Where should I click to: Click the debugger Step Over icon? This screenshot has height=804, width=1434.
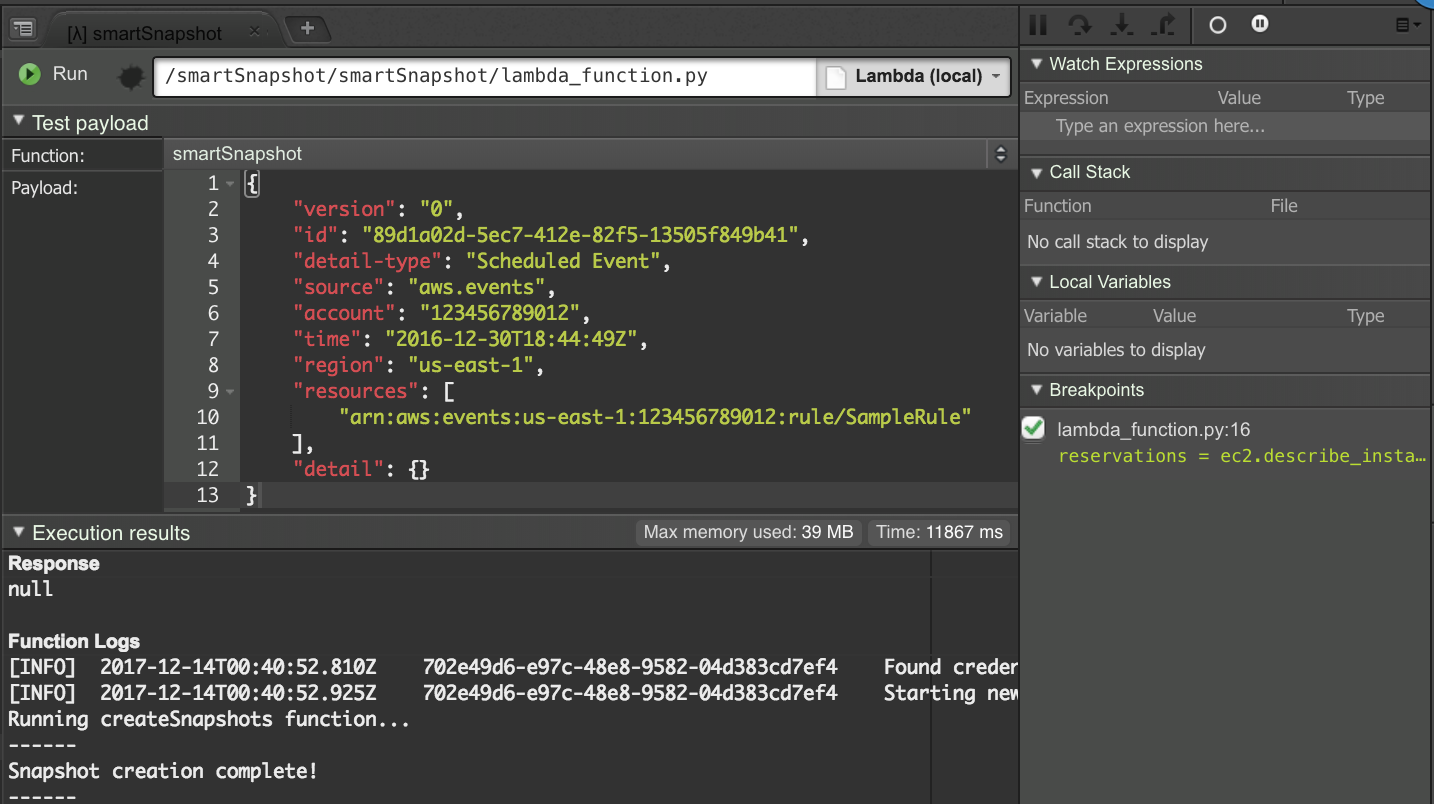(1080, 25)
